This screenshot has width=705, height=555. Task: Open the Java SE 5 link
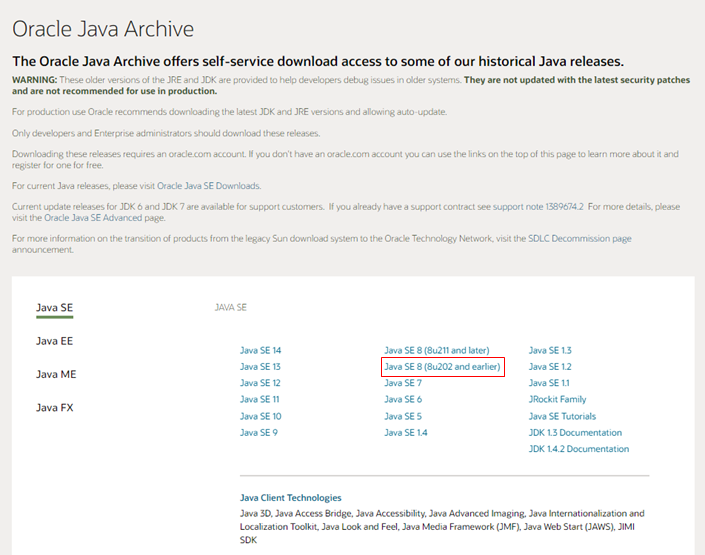[x=403, y=416]
